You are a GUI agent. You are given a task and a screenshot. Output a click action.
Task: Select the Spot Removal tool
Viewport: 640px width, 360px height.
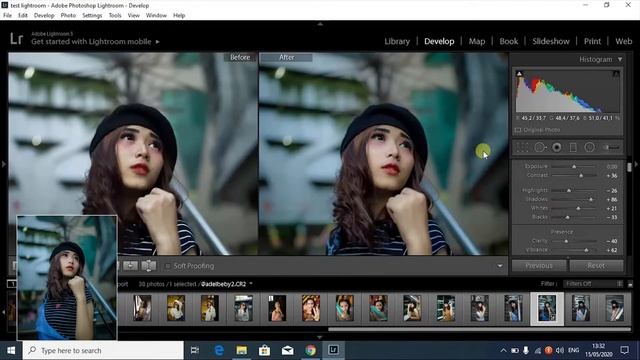(x=540, y=147)
